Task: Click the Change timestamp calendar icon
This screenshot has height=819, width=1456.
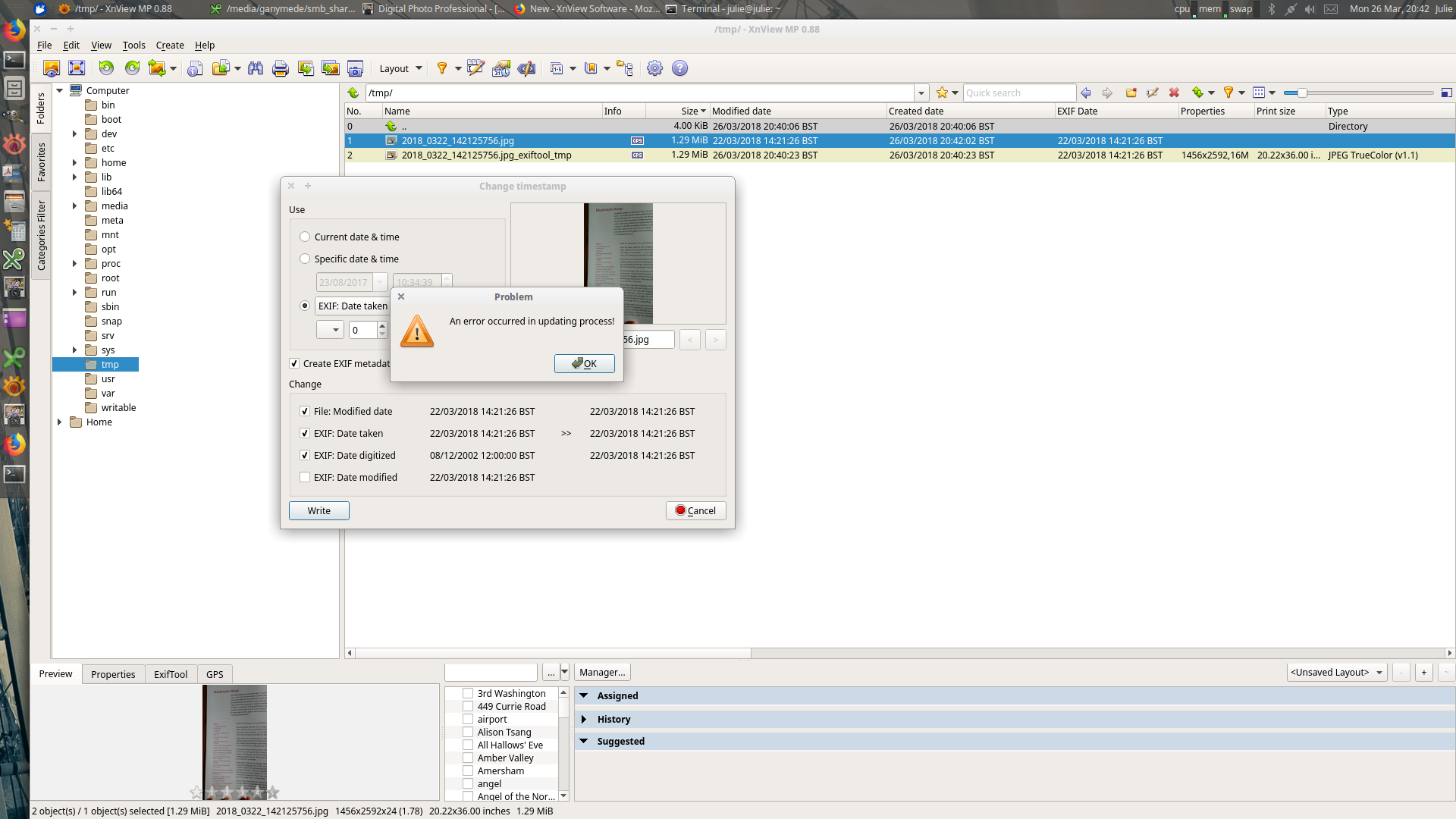Action: [500, 68]
